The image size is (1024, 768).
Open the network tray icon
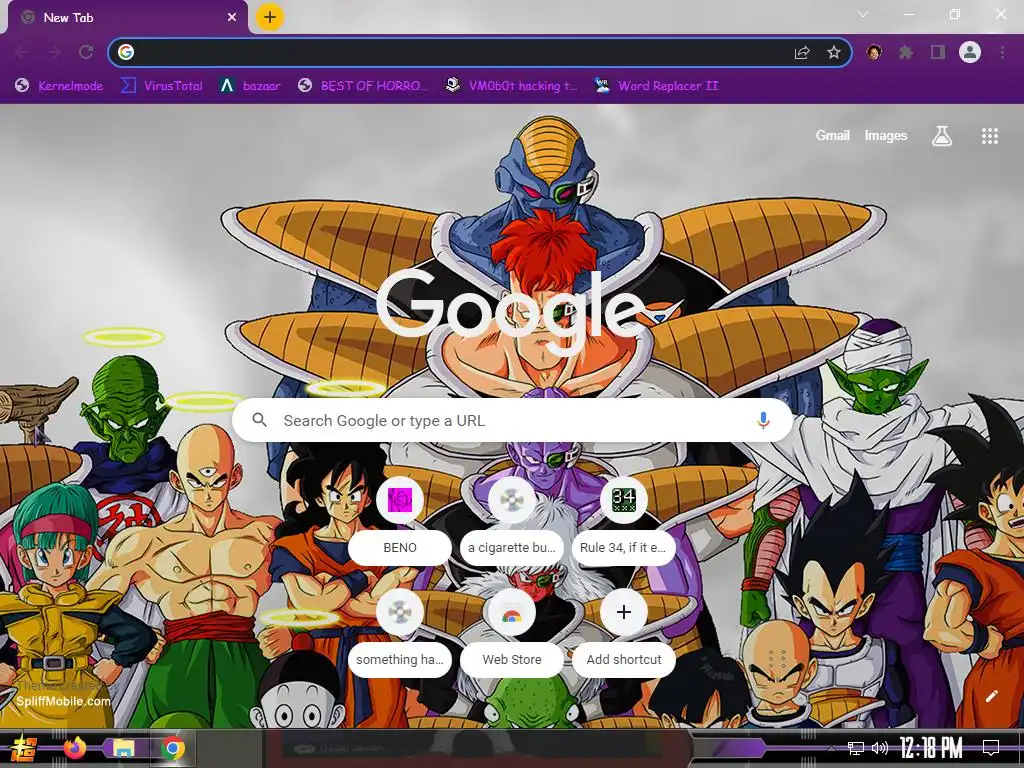tap(856, 748)
